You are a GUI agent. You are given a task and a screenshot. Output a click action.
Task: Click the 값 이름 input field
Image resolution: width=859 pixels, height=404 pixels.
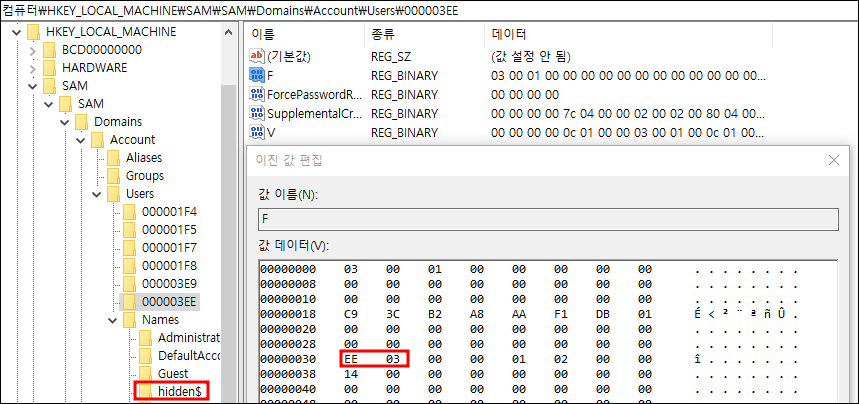pyautogui.click(x=548, y=219)
